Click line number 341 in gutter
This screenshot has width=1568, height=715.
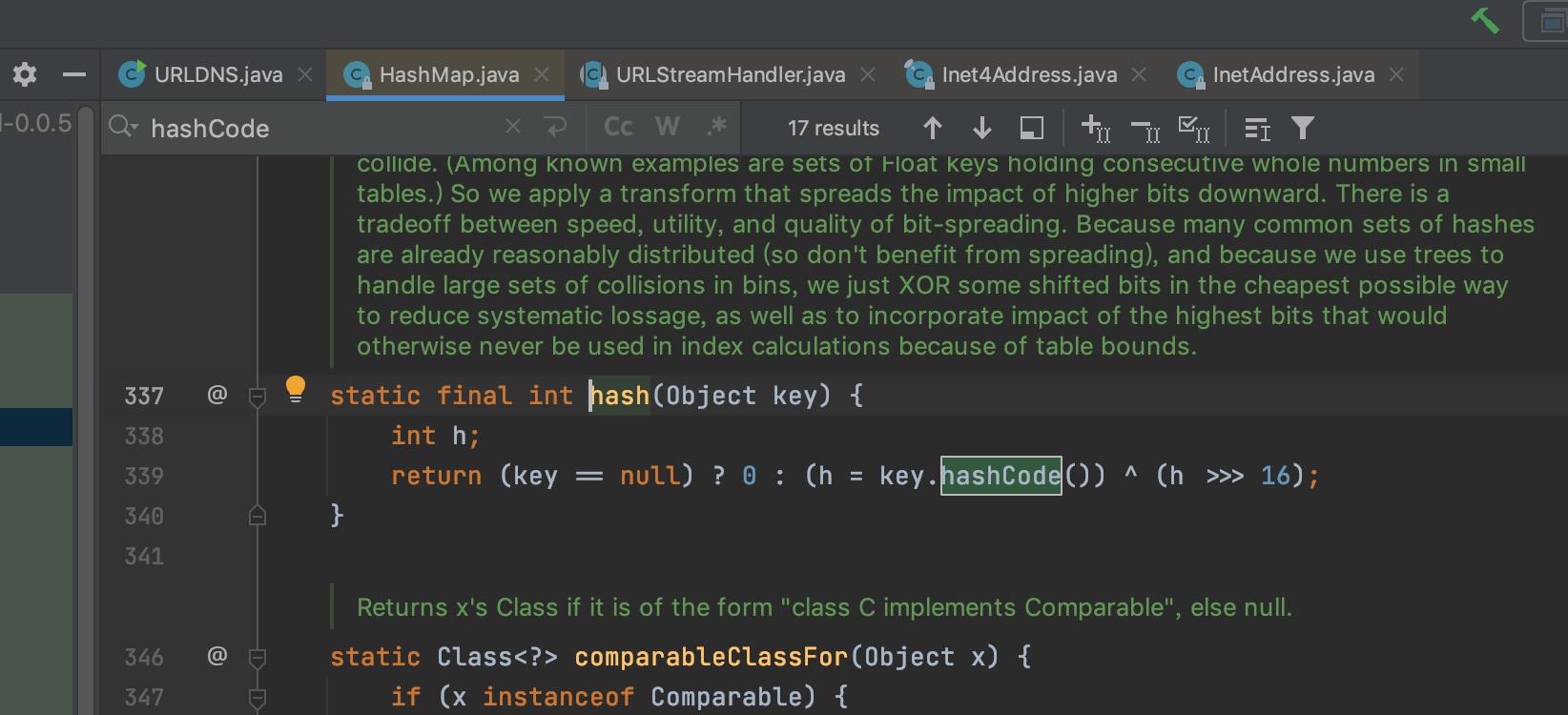[x=144, y=556]
